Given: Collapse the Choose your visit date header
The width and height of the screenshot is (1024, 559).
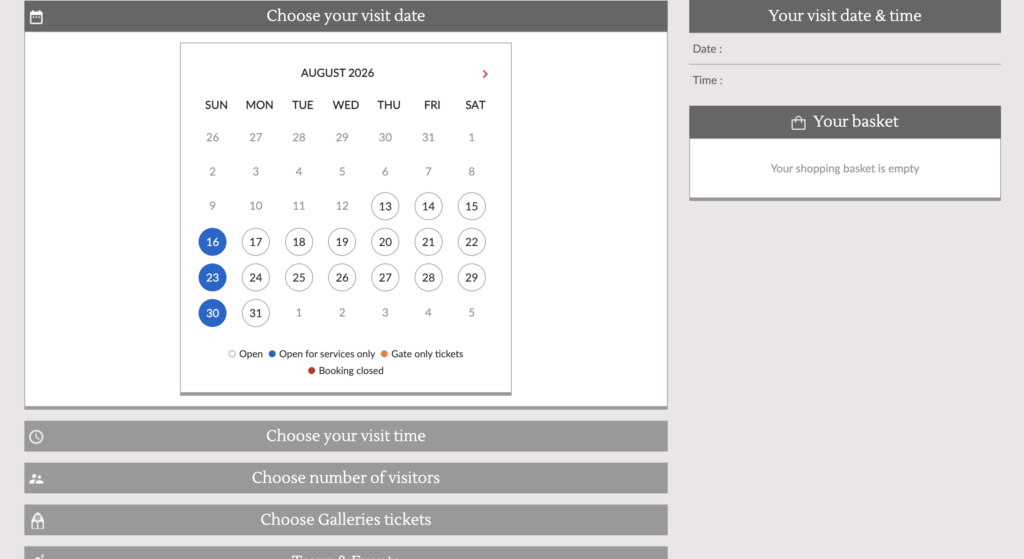Looking at the screenshot, I should (x=345, y=16).
